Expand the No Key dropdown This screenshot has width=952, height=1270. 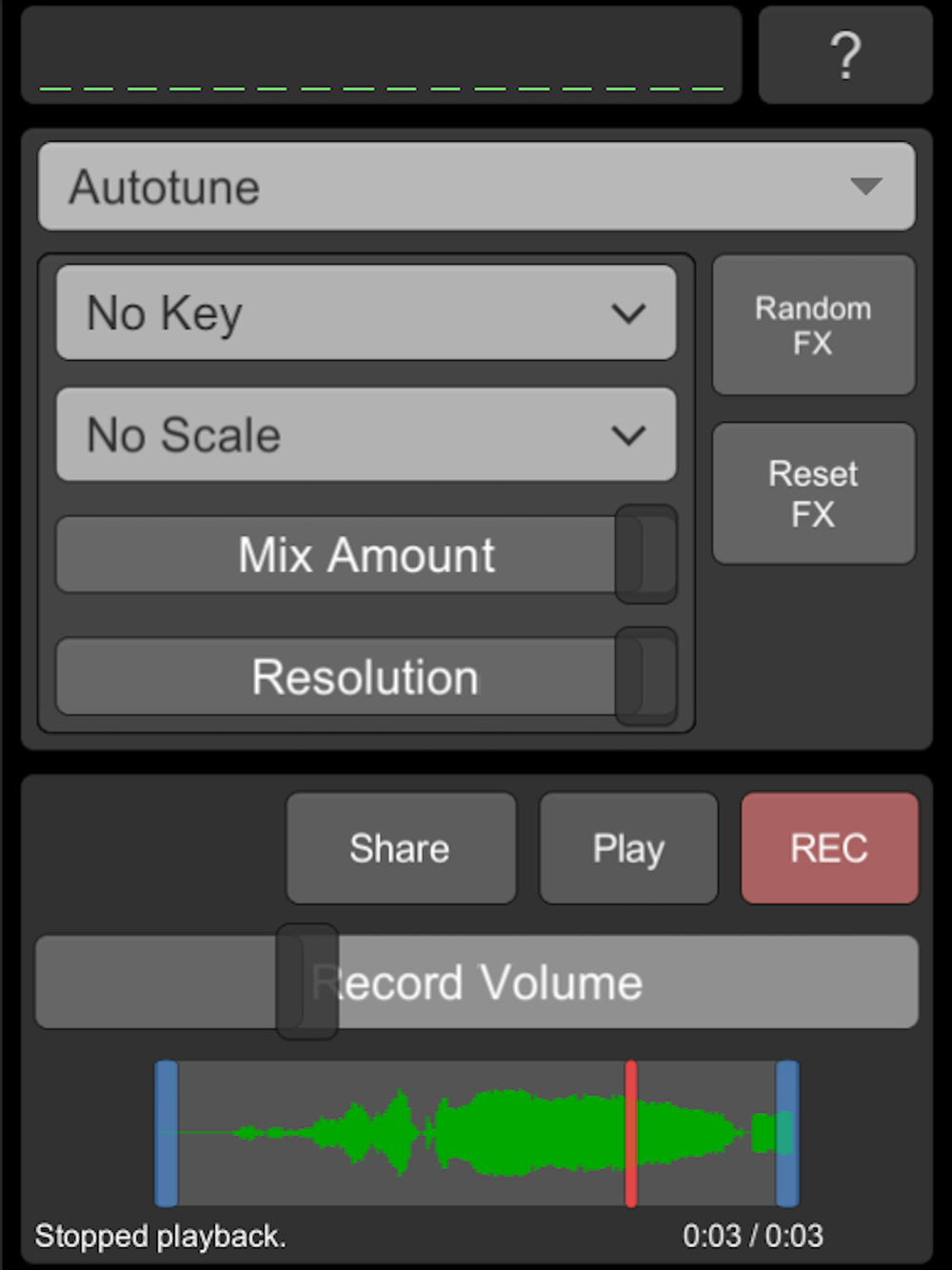(367, 313)
